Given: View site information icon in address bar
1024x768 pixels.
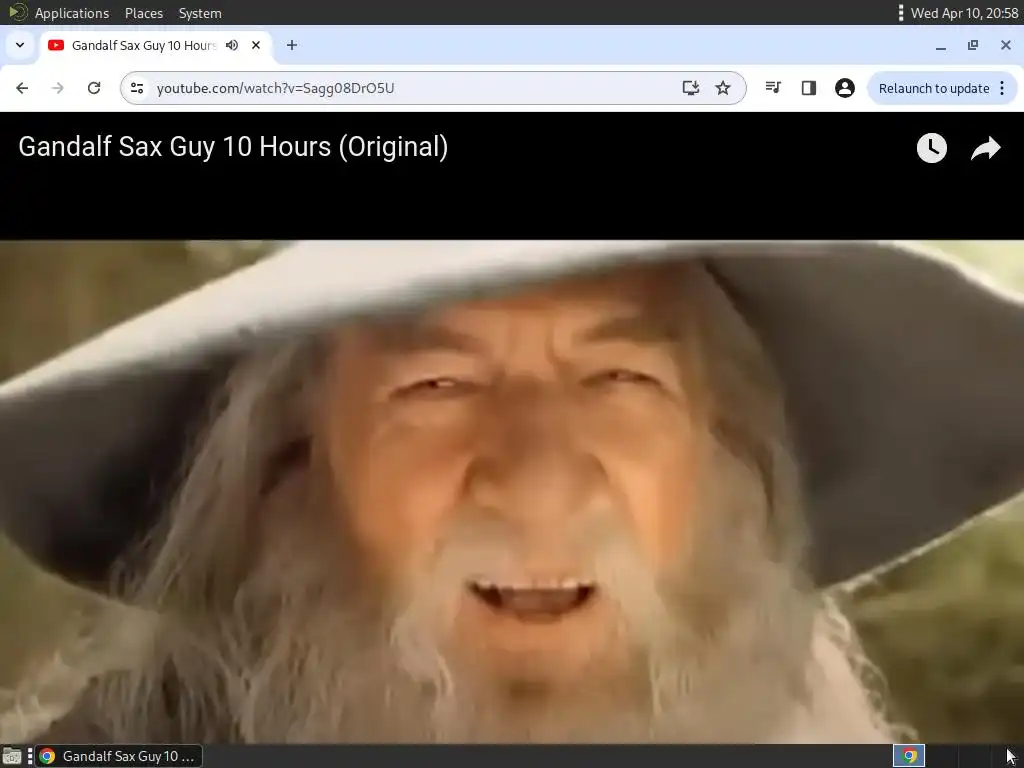Looking at the screenshot, I should pos(137,88).
